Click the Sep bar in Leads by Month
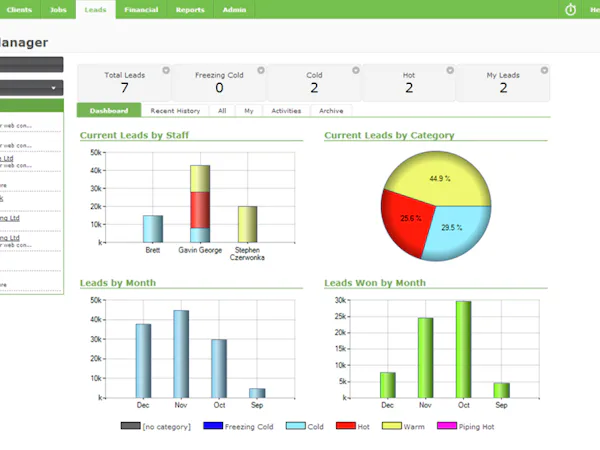Screen dimensions: 600x450 [257, 393]
